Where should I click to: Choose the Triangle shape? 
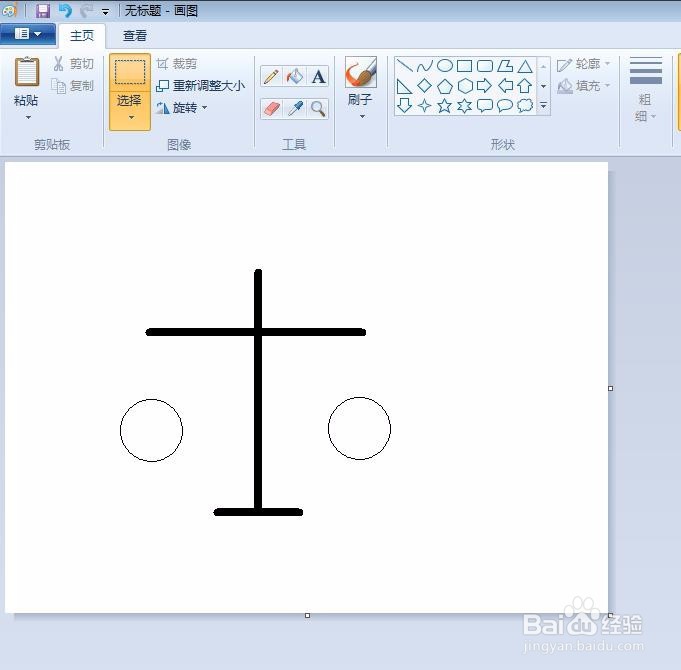tap(525, 66)
